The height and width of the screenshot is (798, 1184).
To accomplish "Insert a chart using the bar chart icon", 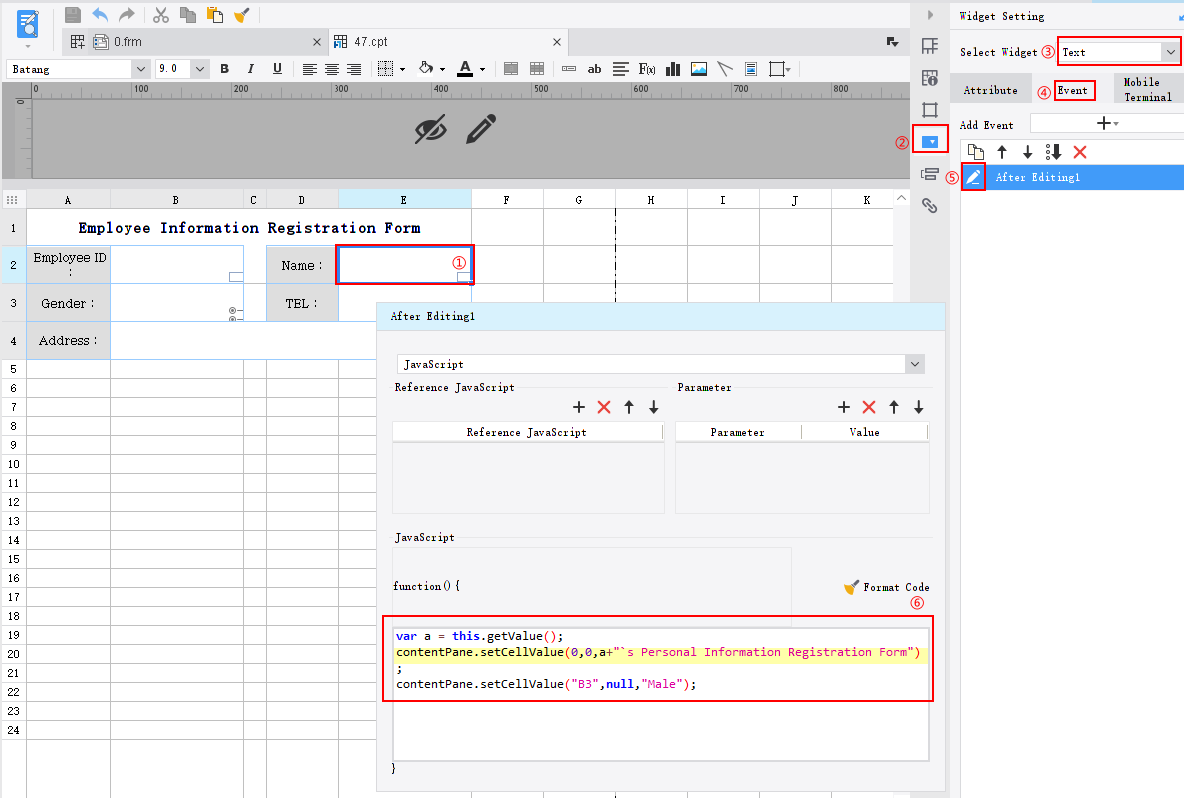I will click(673, 69).
